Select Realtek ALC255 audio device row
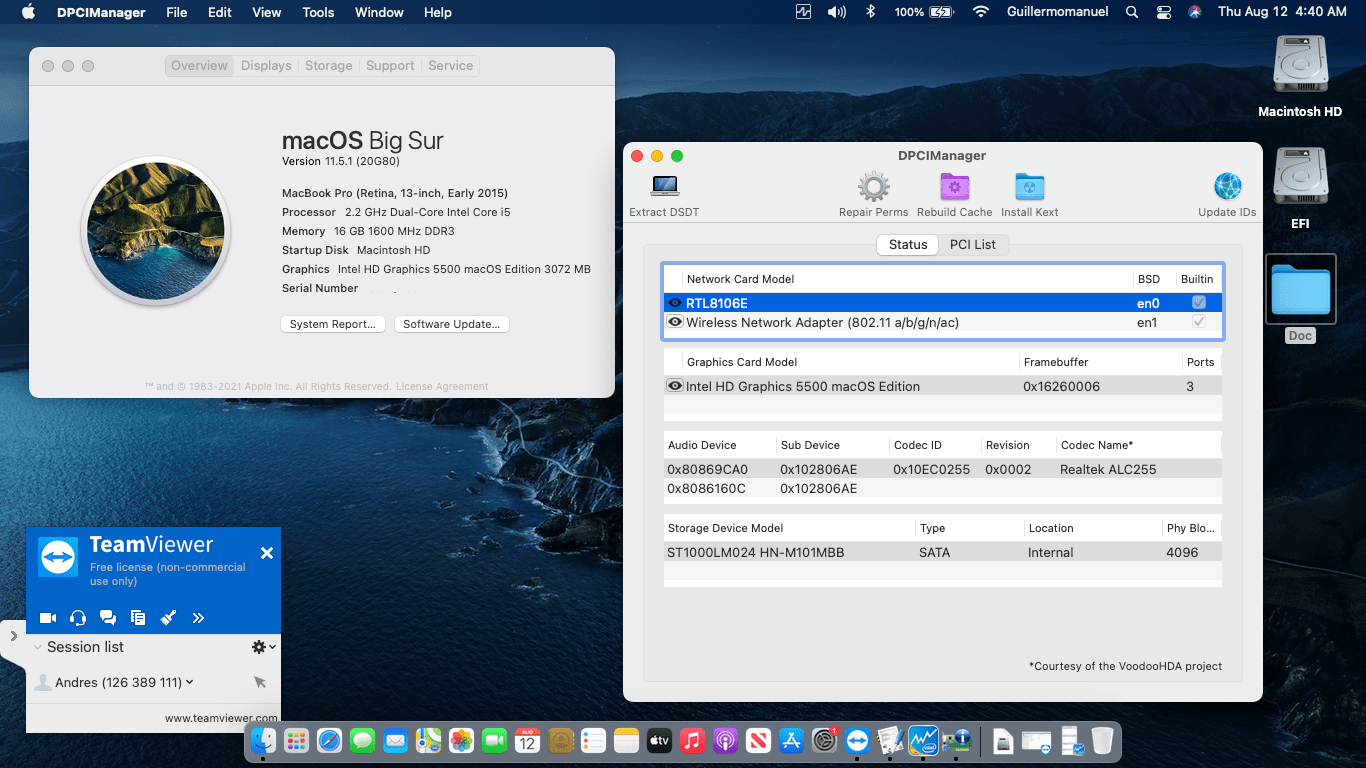 pos(942,469)
